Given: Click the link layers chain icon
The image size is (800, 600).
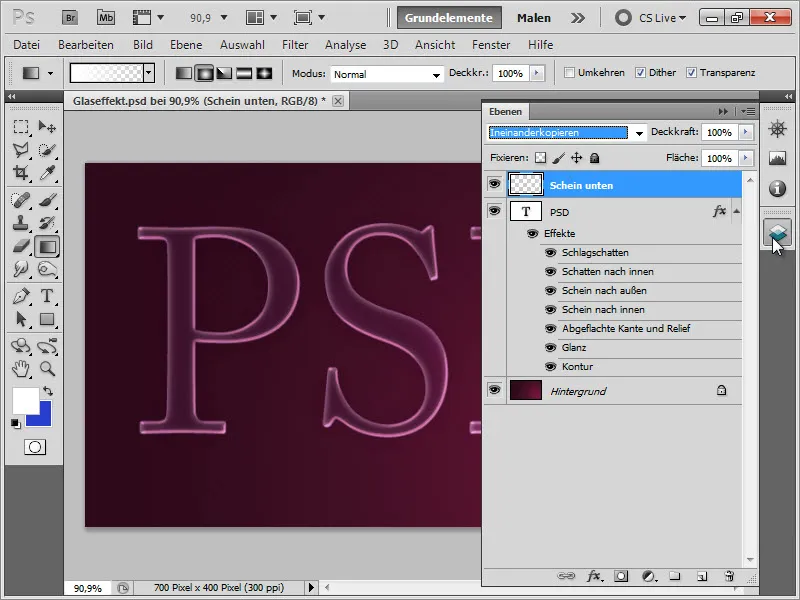Looking at the screenshot, I should coord(566,576).
